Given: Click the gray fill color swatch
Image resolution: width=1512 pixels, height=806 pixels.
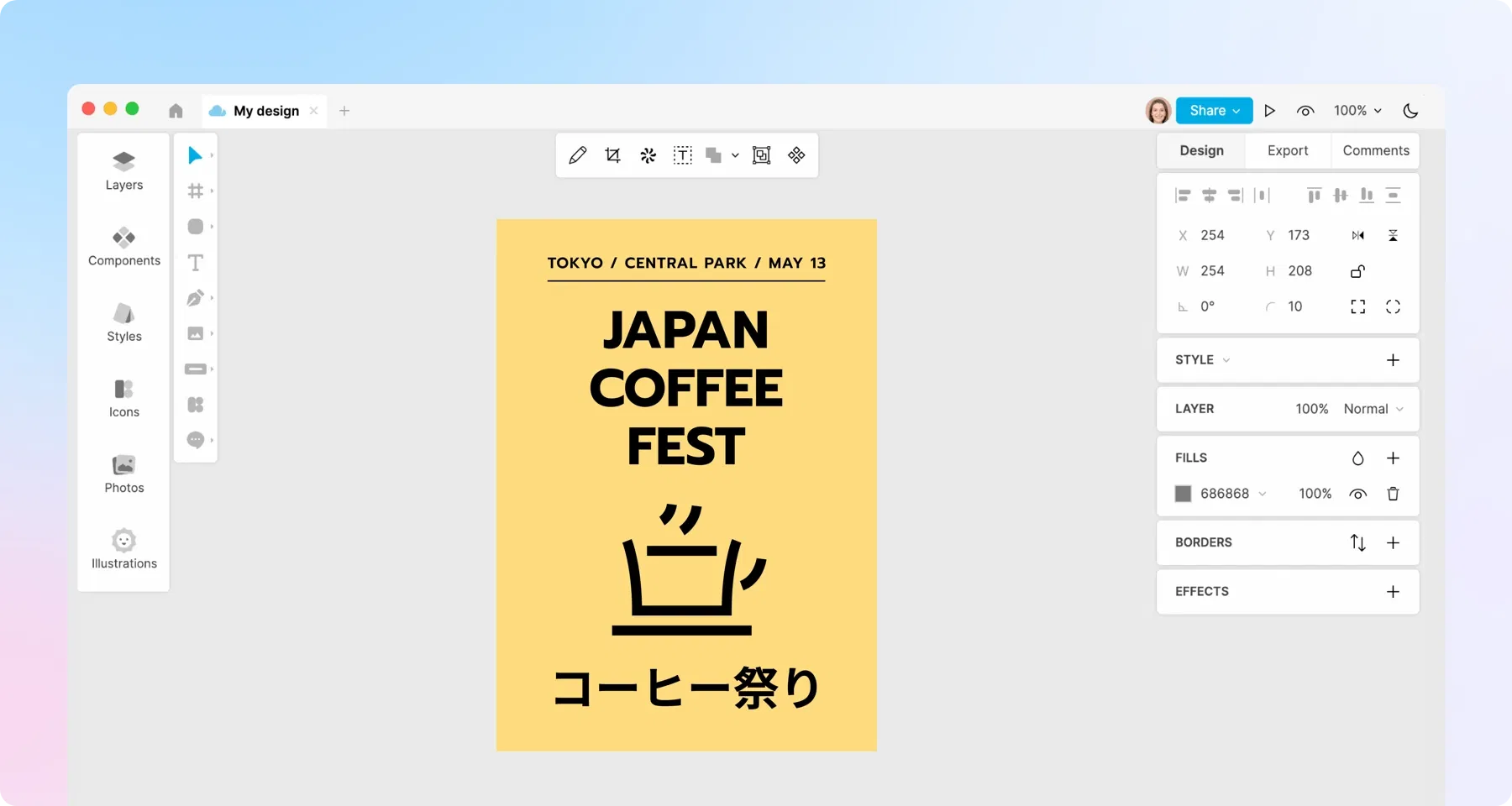Looking at the screenshot, I should click(1183, 494).
